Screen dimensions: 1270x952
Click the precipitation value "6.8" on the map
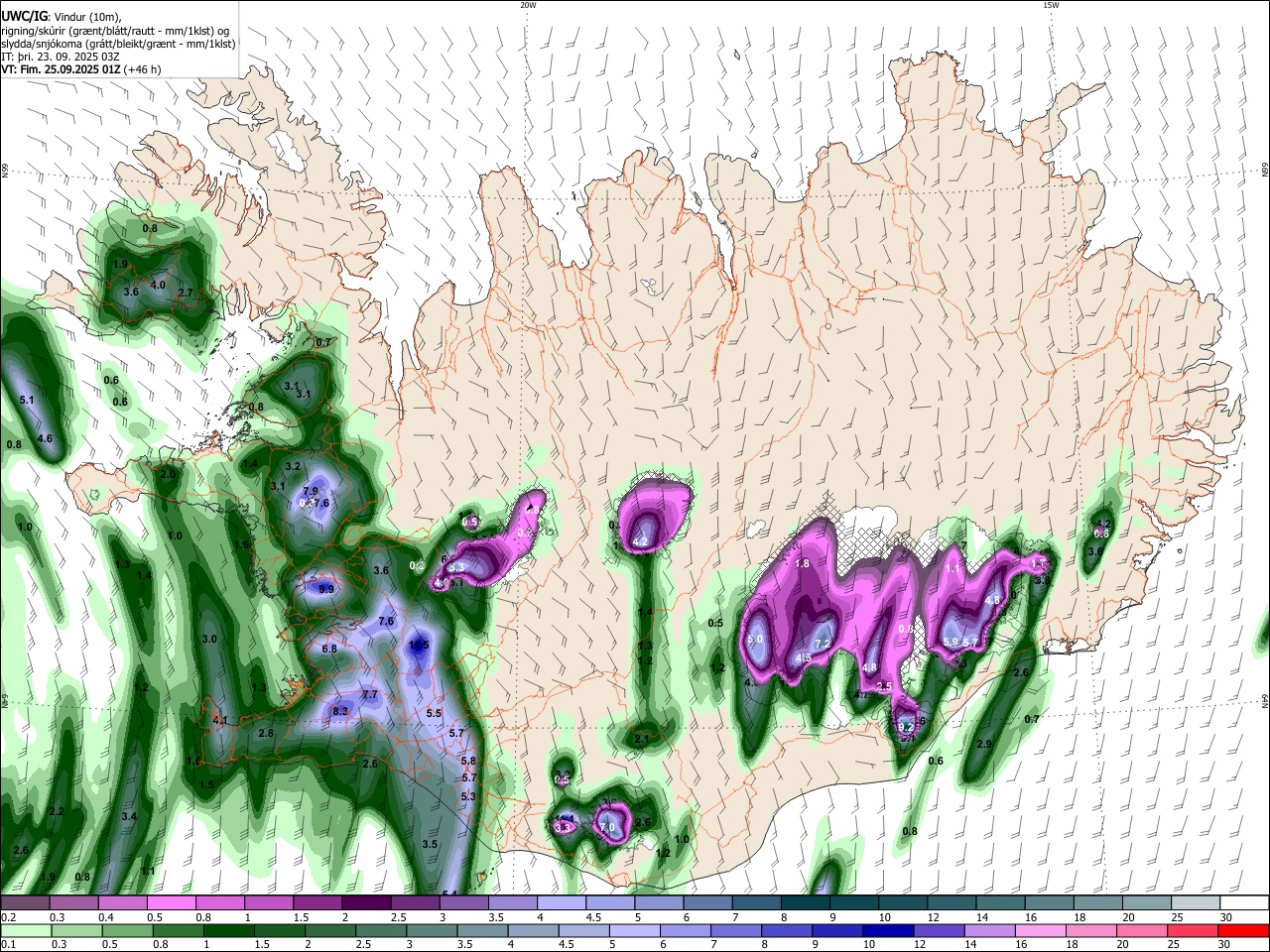[x=330, y=649]
